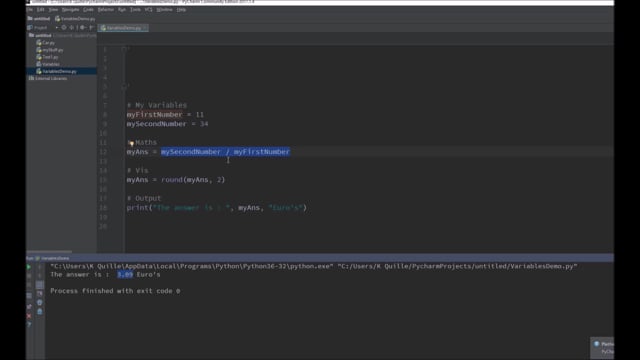This screenshot has height=360, width=640.
Task: Click the locate-file target icon in Project toolbar
Action: point(64,28)
